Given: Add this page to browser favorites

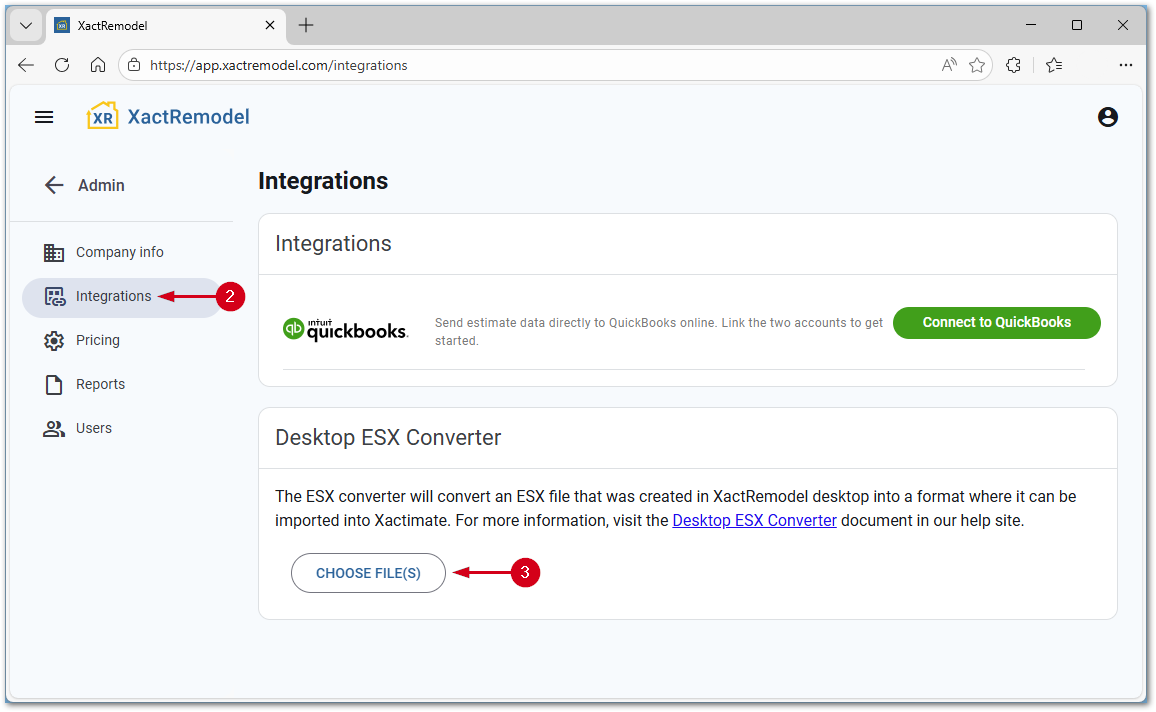Looking at the screenshot, I should coord(977,65).
